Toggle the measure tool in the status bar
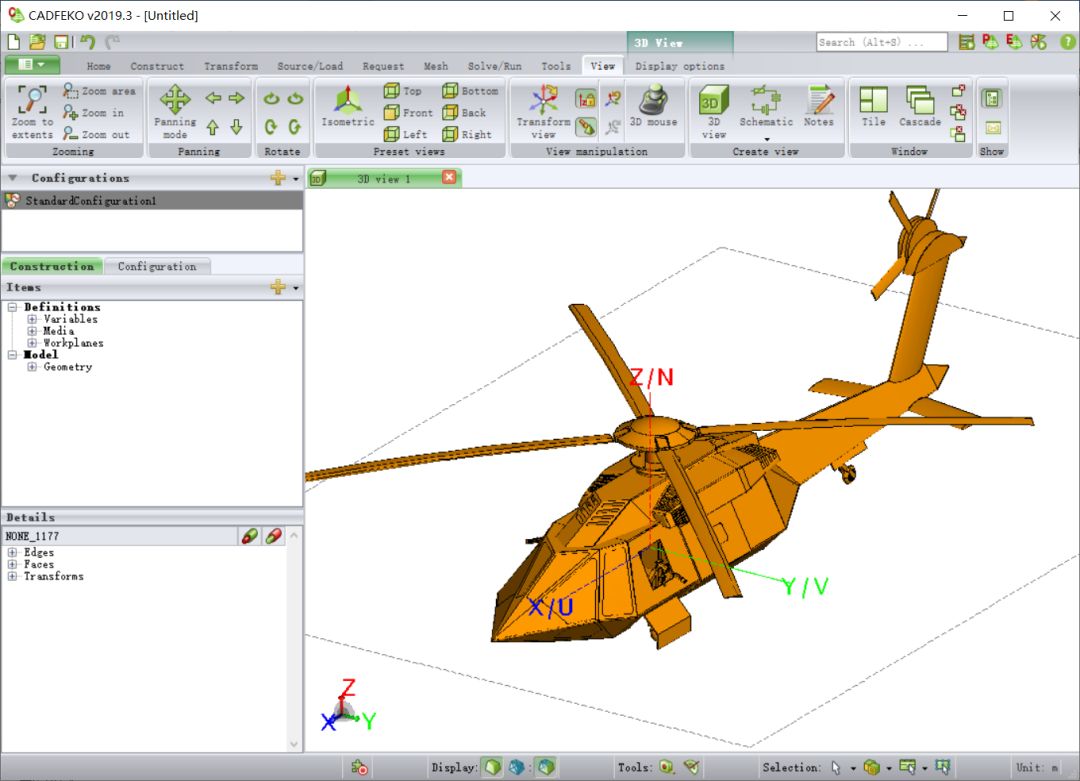1080x781 pixels. click(692, 767)
